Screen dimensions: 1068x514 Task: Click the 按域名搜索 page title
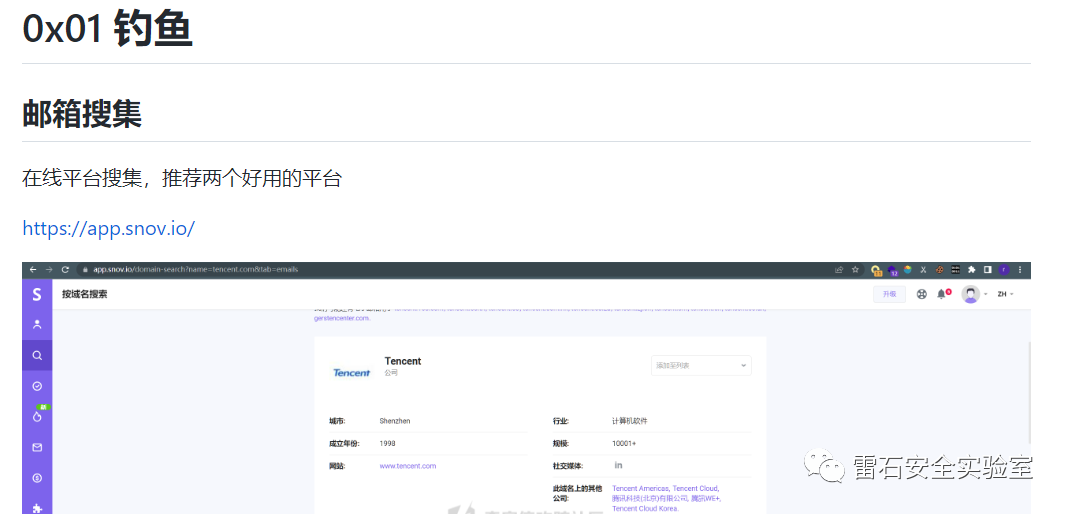pyautogui.click(x=84, y=294)
